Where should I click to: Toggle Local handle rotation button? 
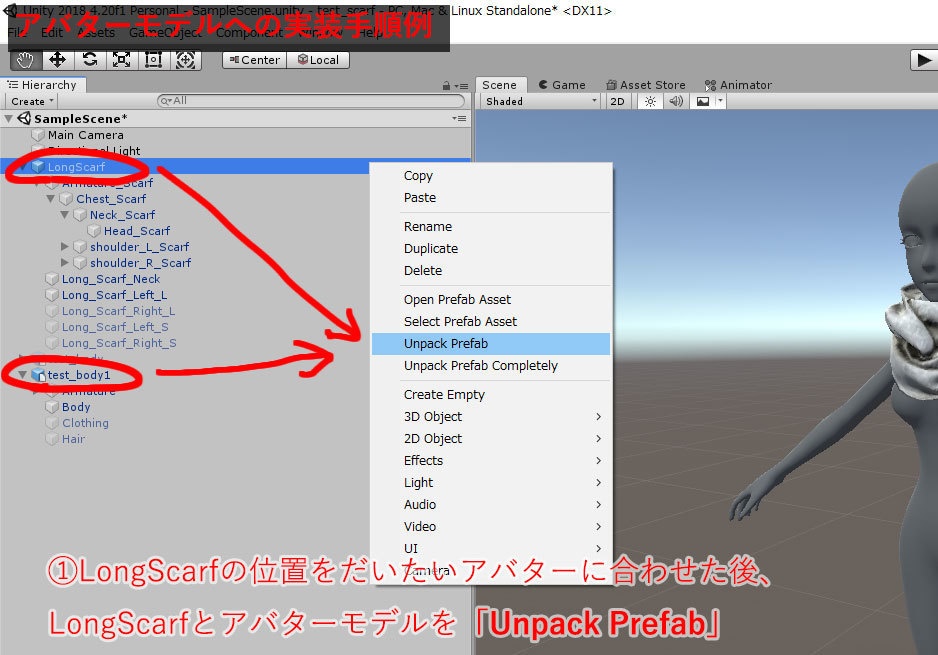pyautogui.click(x=318, y=60)
